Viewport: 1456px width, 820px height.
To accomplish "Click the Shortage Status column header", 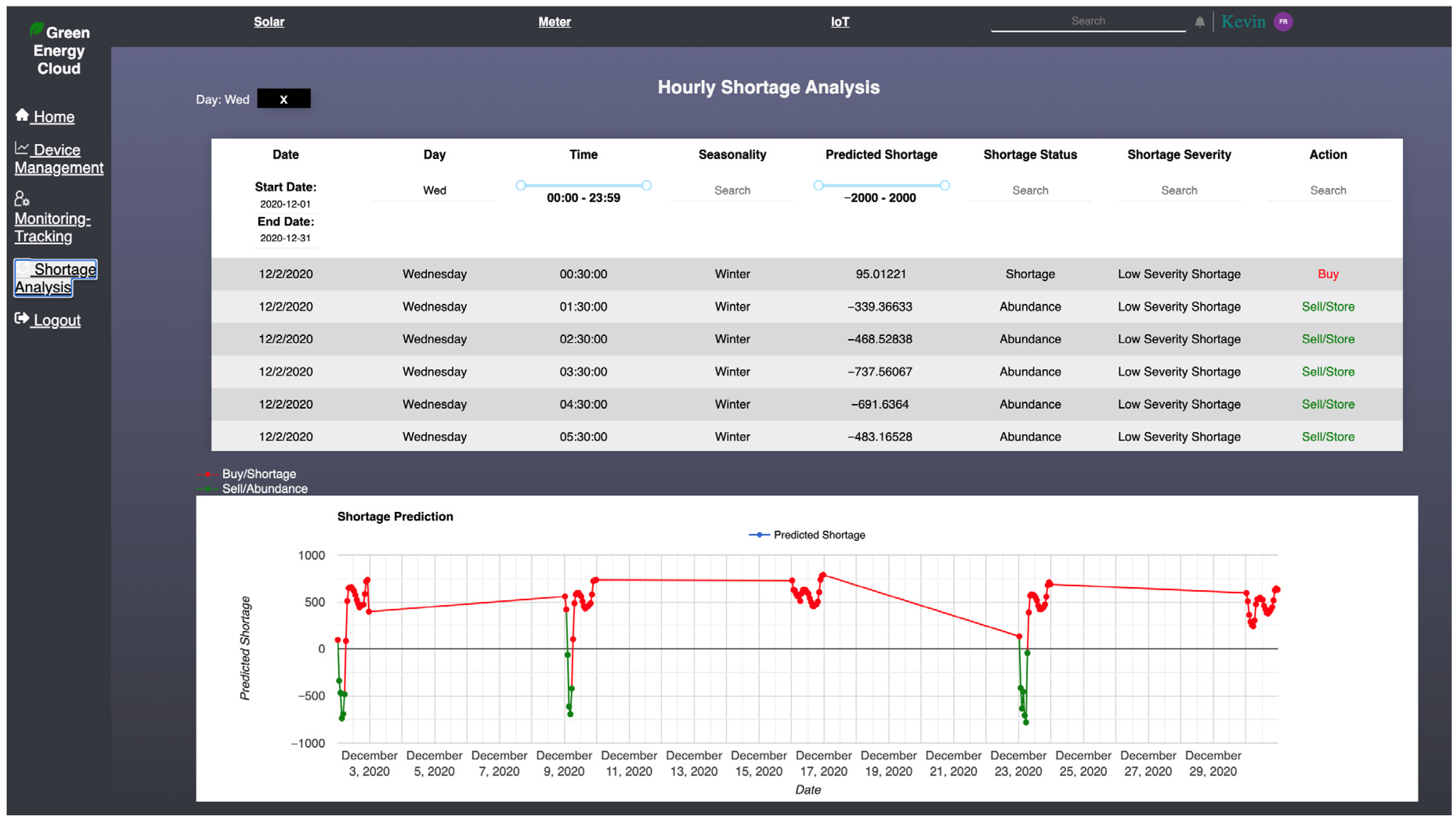I will [1030, 154].
